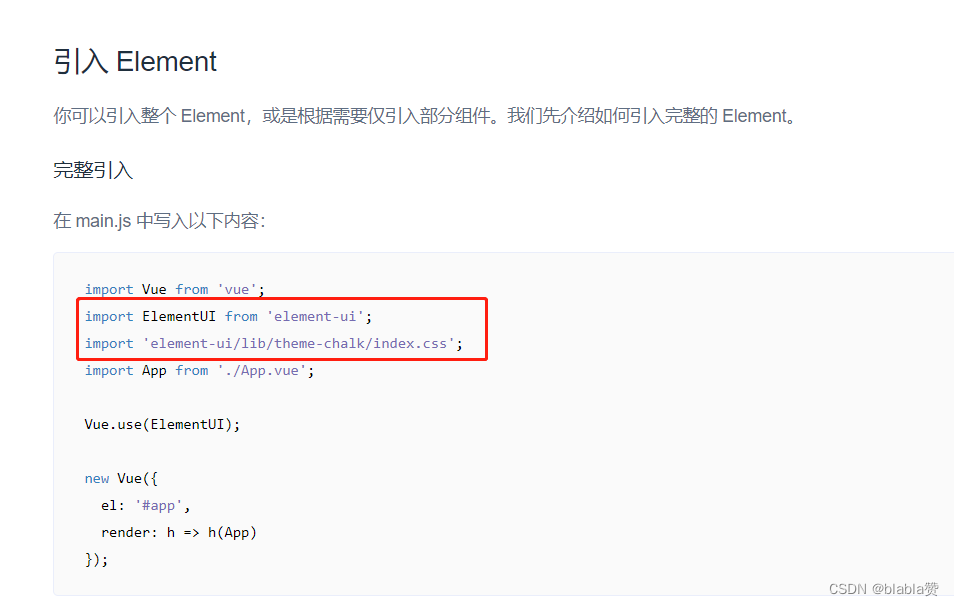
Task: Click the "完整引入" subheading
Action: (x=93, y=170)
